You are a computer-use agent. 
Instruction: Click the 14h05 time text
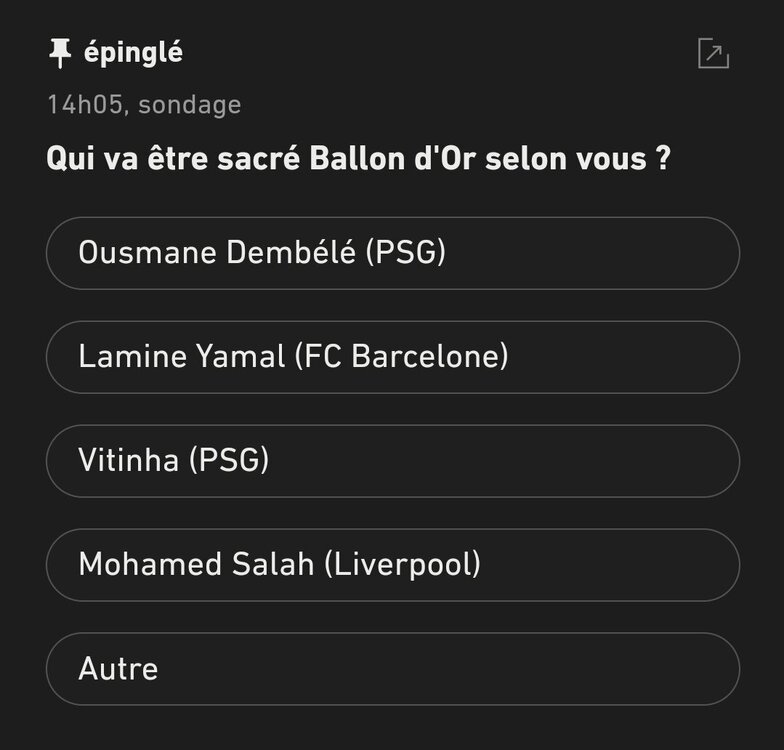pos(85,105)
